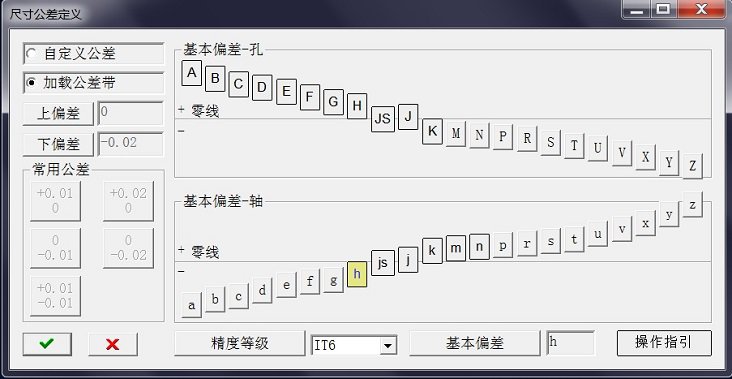Viewport: 732px width, 379px height.
Task: Click the lower deviation field showing -0.02
Action: 131,144
